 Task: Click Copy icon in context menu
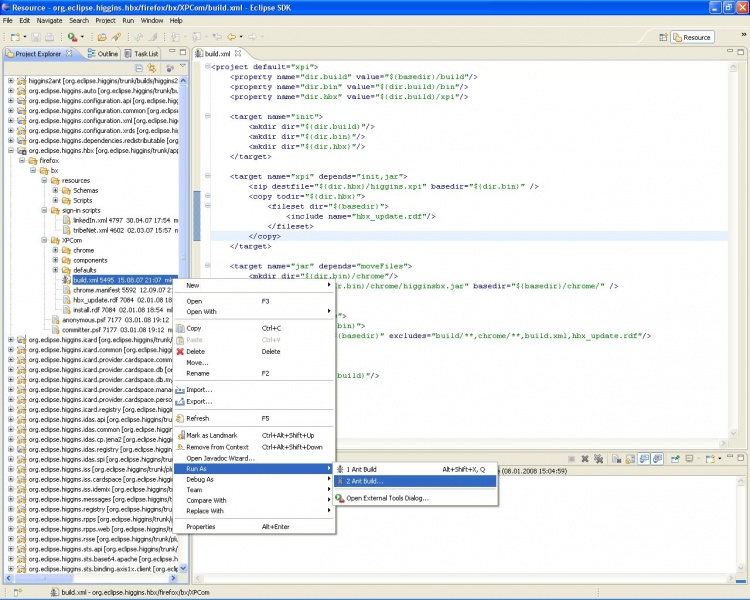point(180,328)
